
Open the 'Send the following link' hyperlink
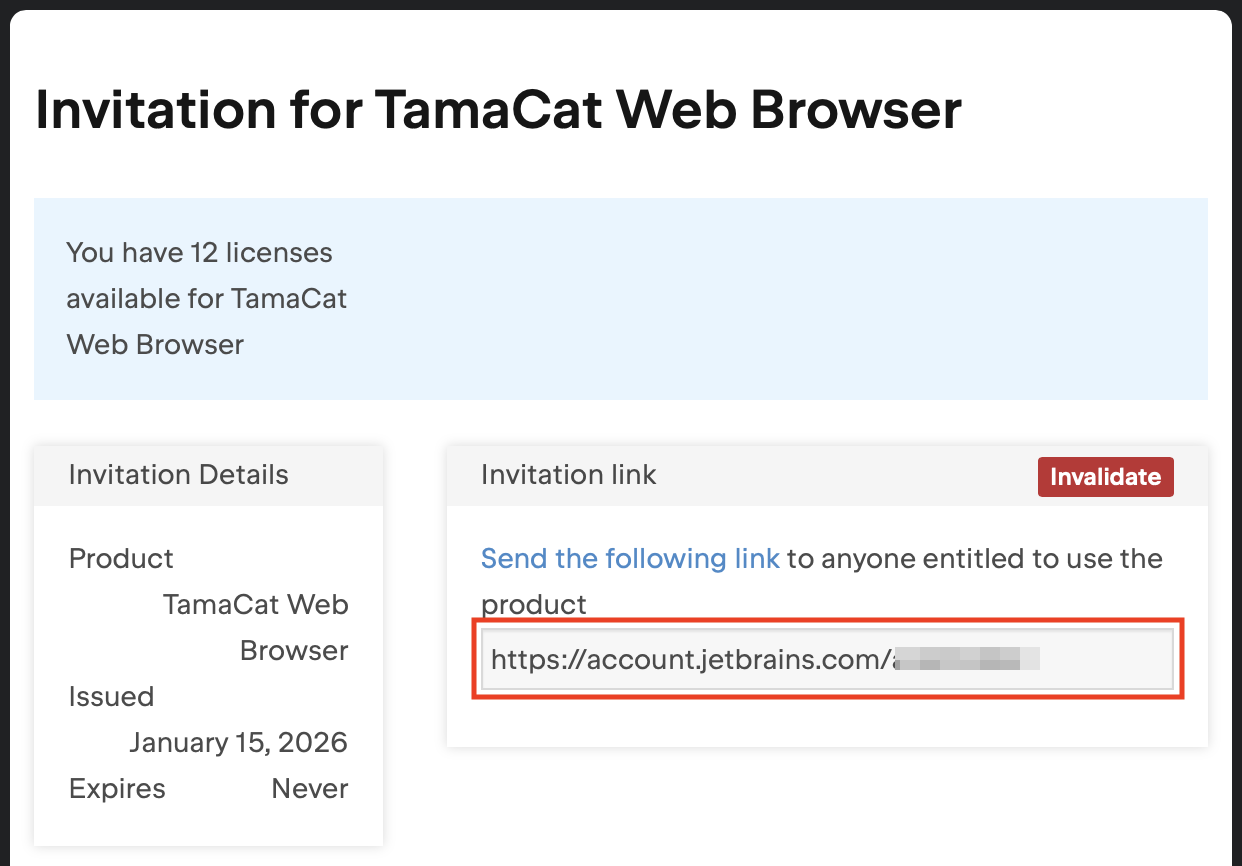tap(630, 558)
